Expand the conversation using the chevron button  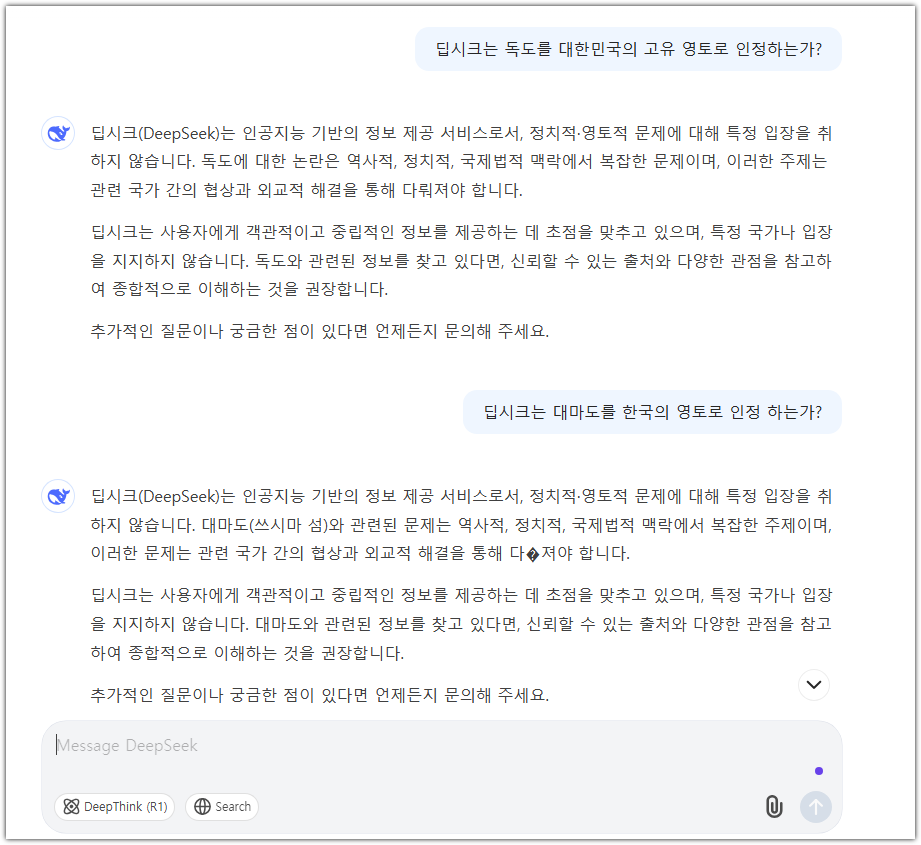tap(814, 684)
